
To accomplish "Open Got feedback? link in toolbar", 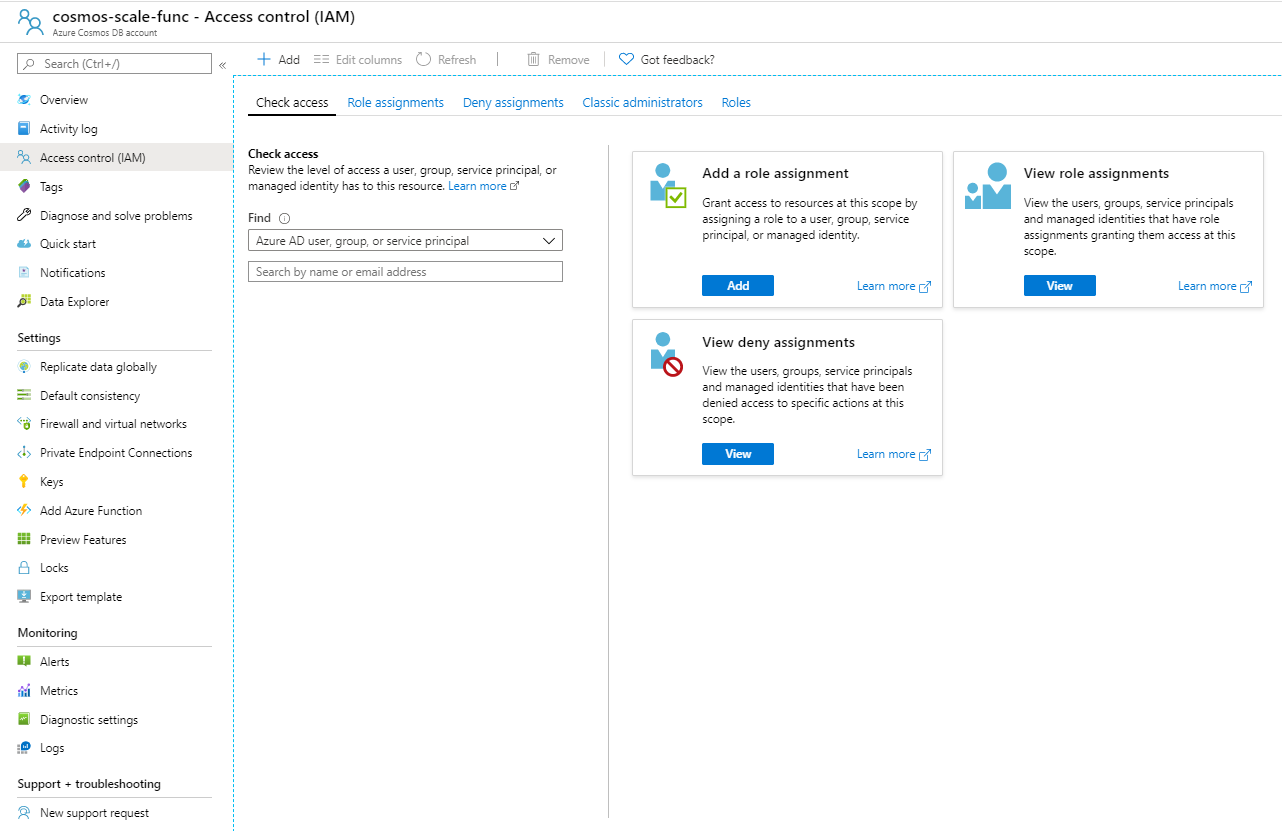I will pyautogui.click(x=667, y=60).
